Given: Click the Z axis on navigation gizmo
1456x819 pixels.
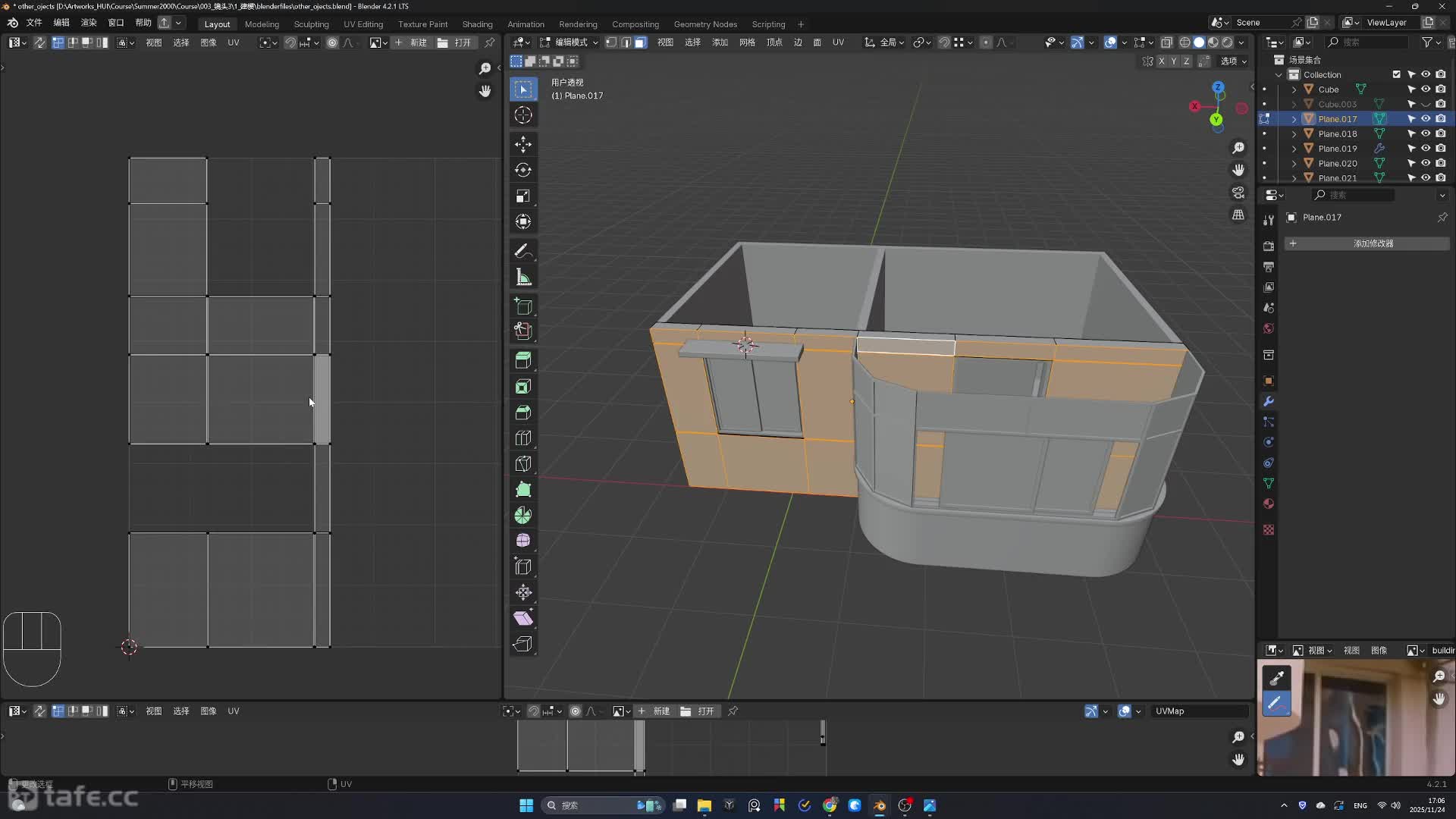Looking at the screenshot, I should point(1218,87).
